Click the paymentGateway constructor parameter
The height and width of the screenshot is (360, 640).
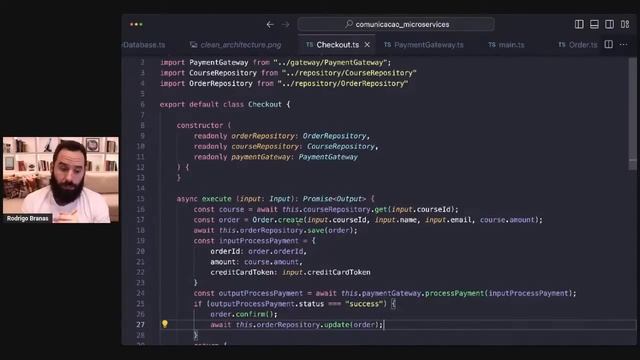pos(261,157)
